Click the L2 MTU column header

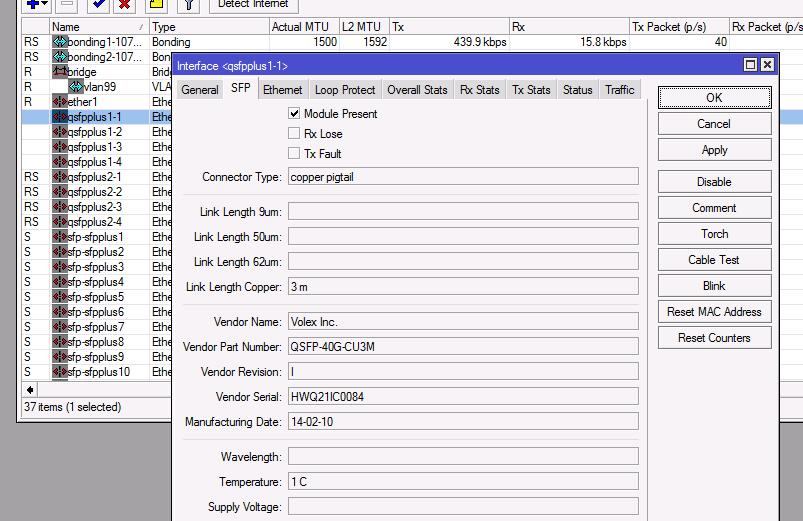(364, 27)
